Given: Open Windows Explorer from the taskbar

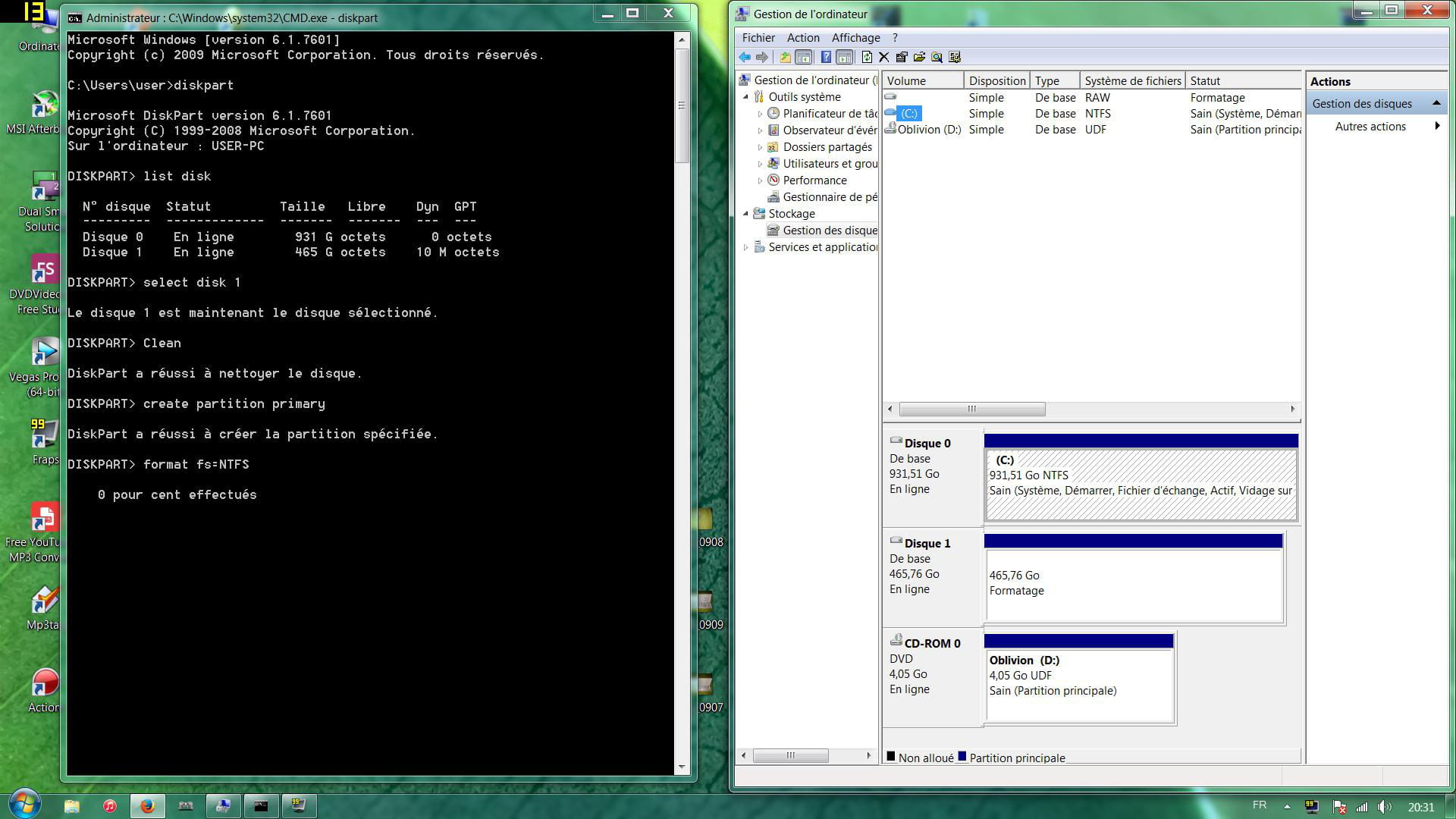Looking at the screenshot, I should coord(71,805).
